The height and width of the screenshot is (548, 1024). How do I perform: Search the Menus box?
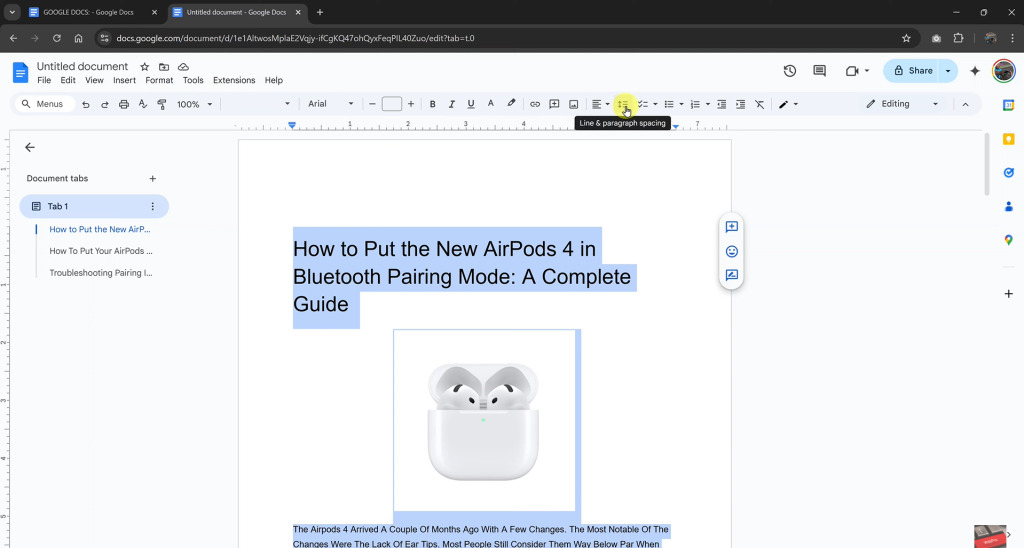point(44,105)
